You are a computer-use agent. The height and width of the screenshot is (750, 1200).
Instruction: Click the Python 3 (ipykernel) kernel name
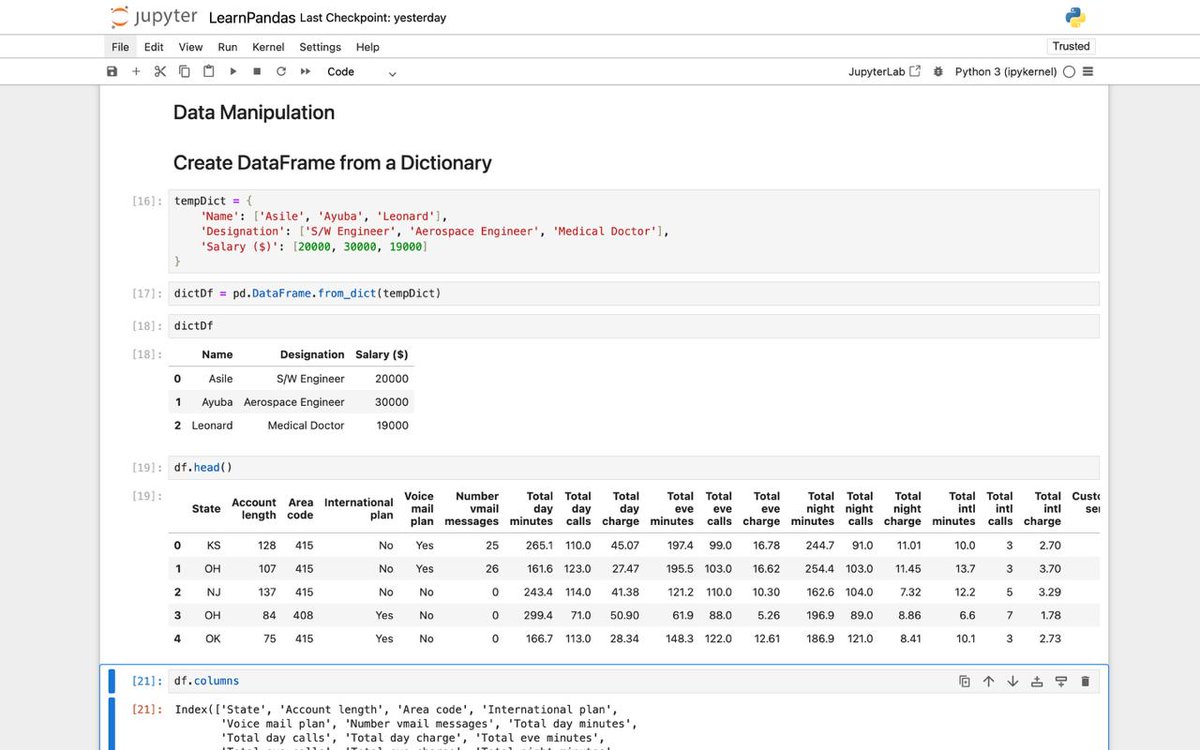tap(1005, 72)
